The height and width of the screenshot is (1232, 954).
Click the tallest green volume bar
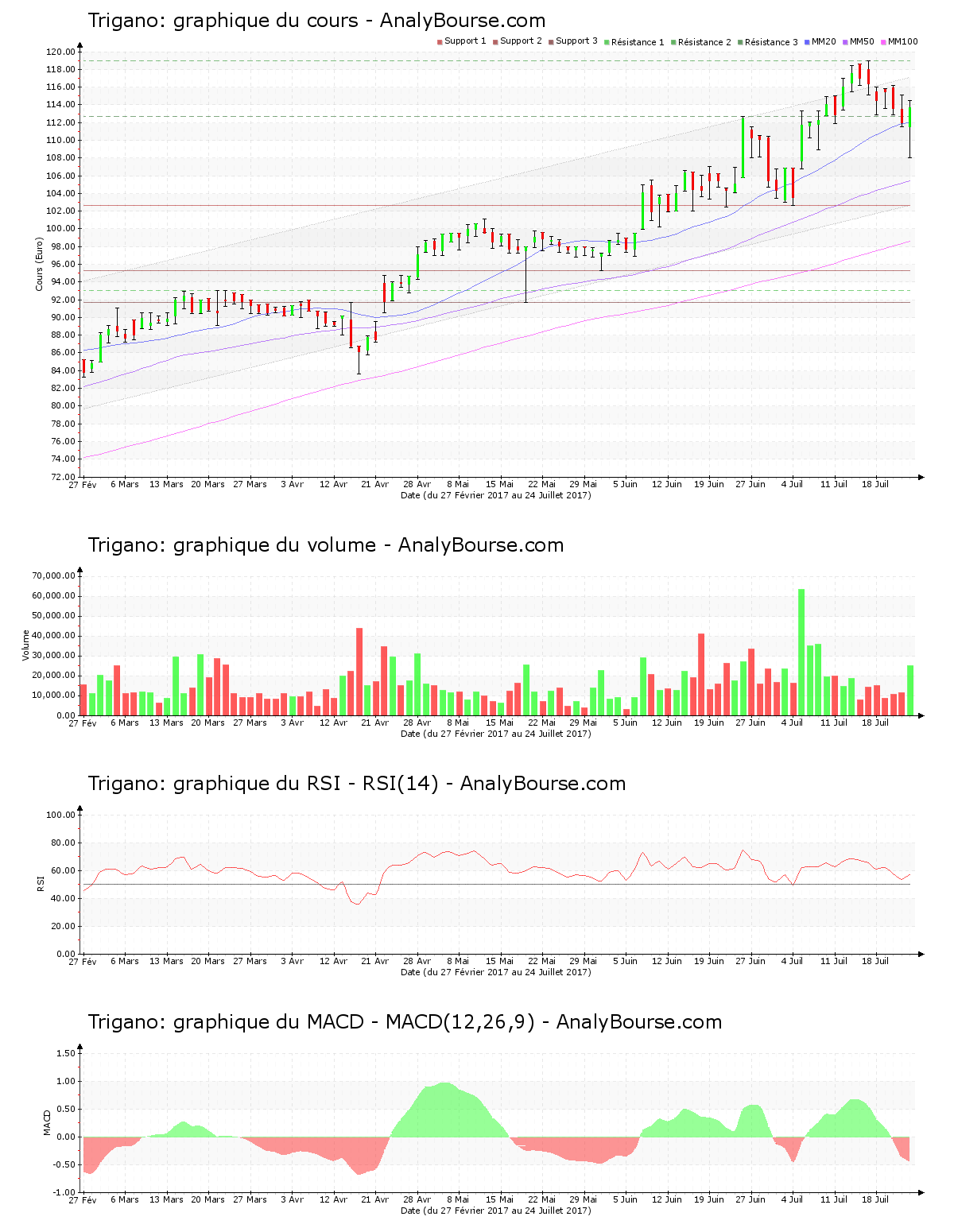(801, 652)
